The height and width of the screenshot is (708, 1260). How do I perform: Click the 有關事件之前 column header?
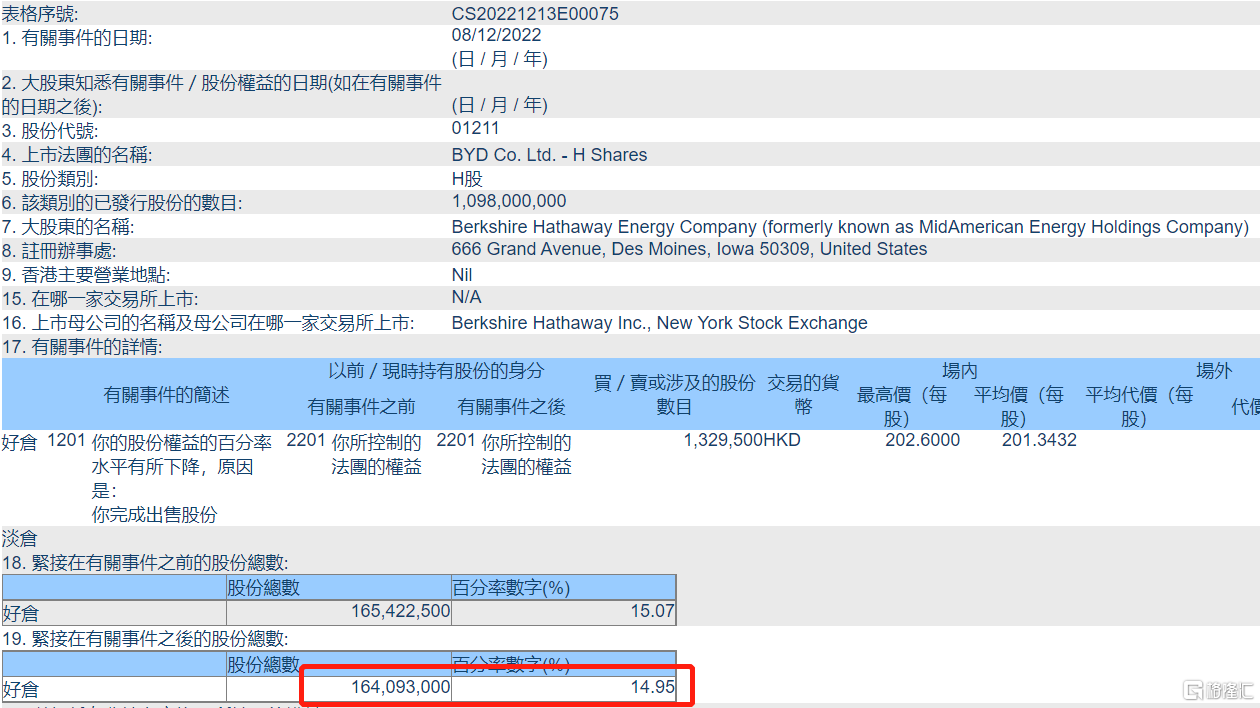(361, 407)
